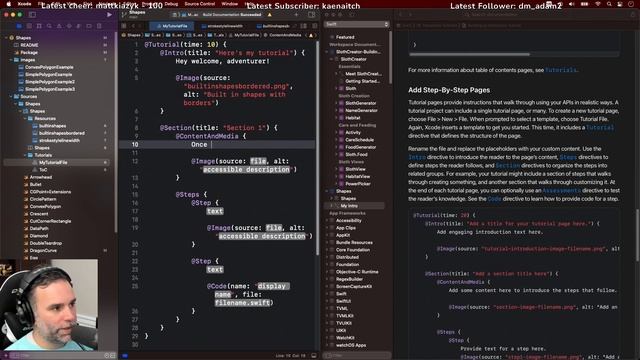
Task: Click line 10 in the code editor
Action: pos(217,144)
